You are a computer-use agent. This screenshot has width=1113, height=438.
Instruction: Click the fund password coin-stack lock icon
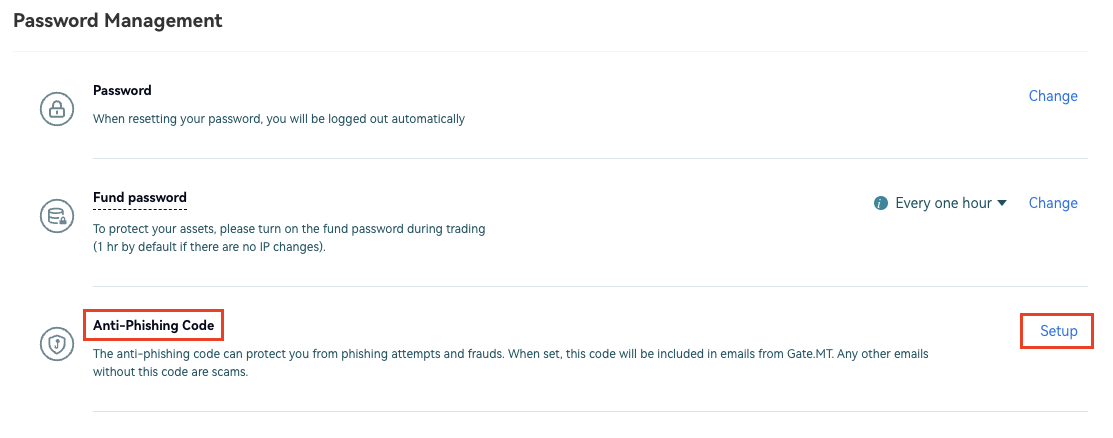point(57,215)
